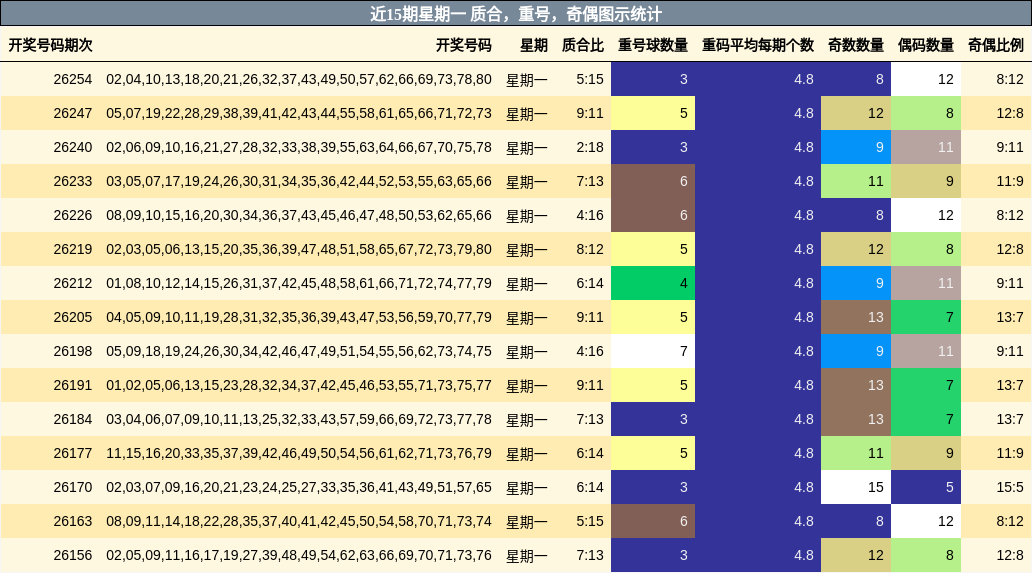
Task: Click 星期一 in row 26156
Action: (x=527, y=556)
